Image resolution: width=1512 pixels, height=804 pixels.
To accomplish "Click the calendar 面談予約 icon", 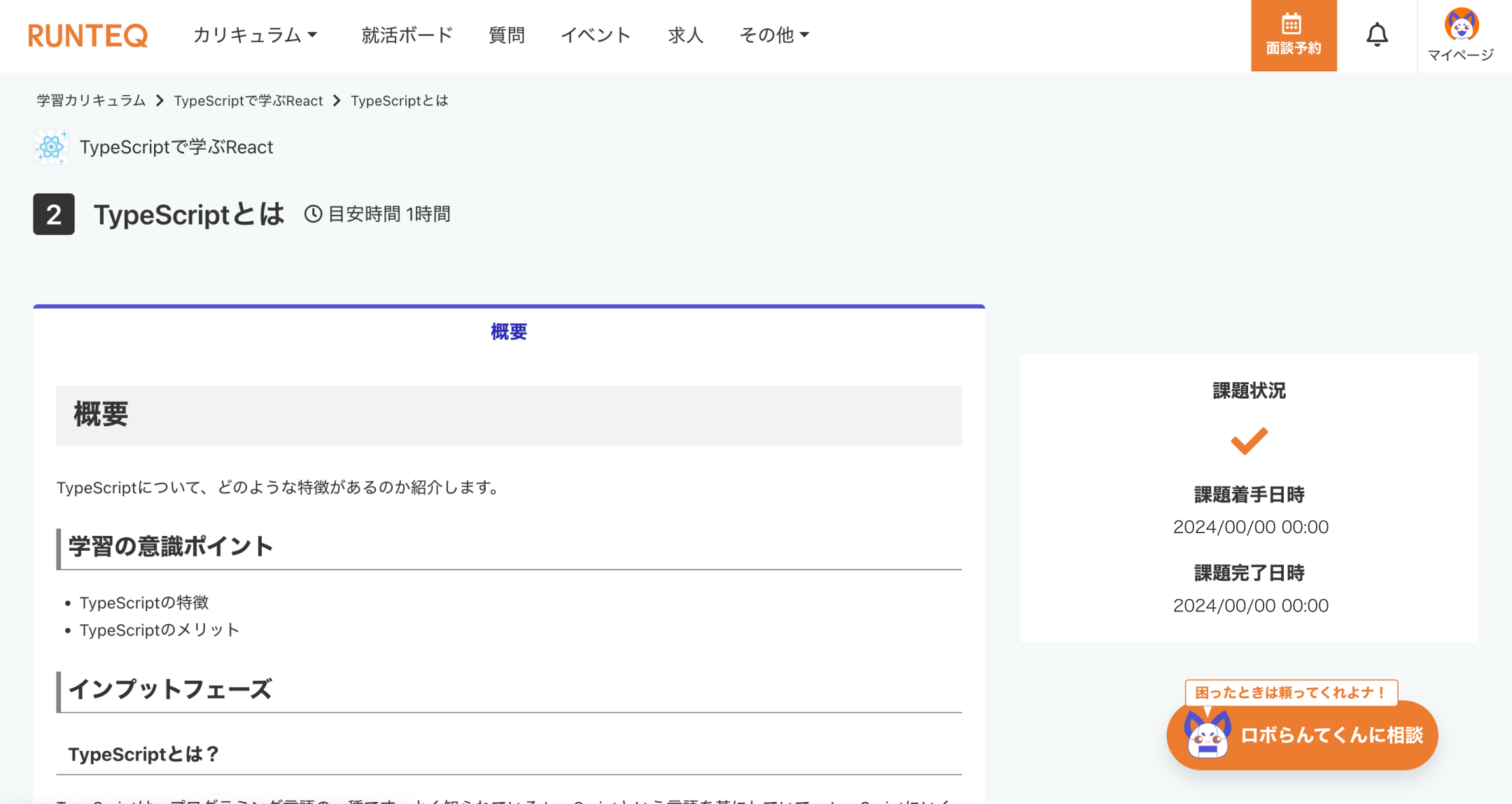I will click(1292, 24).
